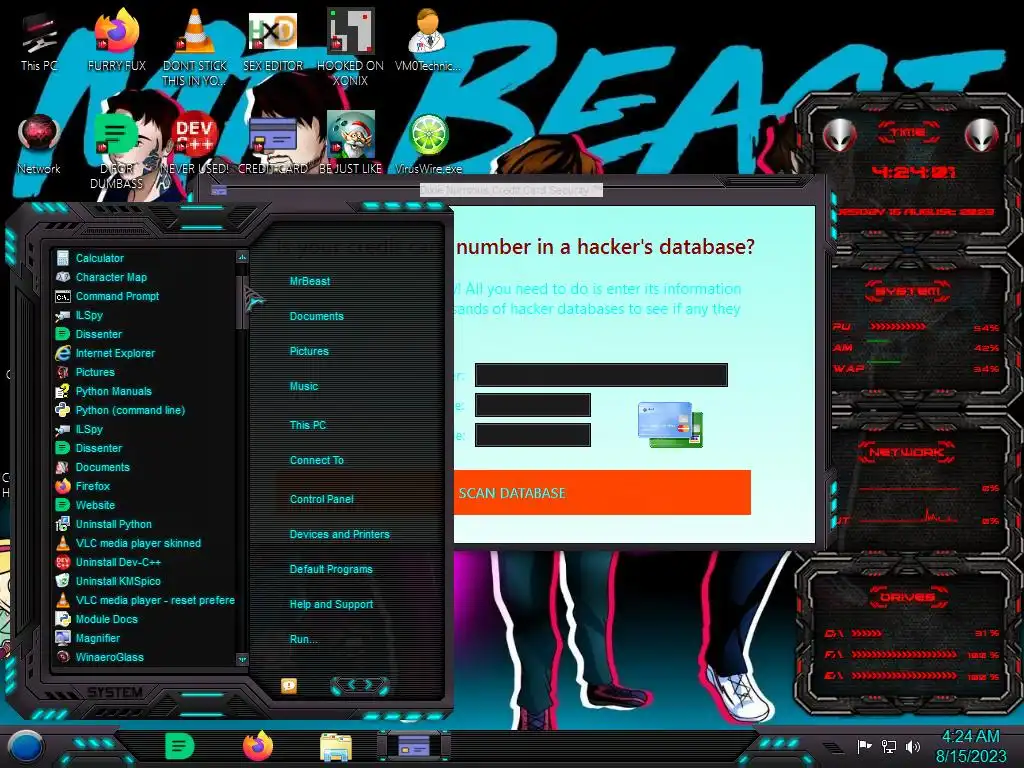Click the SYSTEM widget header
The width and height of the screenshot is (1024, 768).
[x=906, y=291]
